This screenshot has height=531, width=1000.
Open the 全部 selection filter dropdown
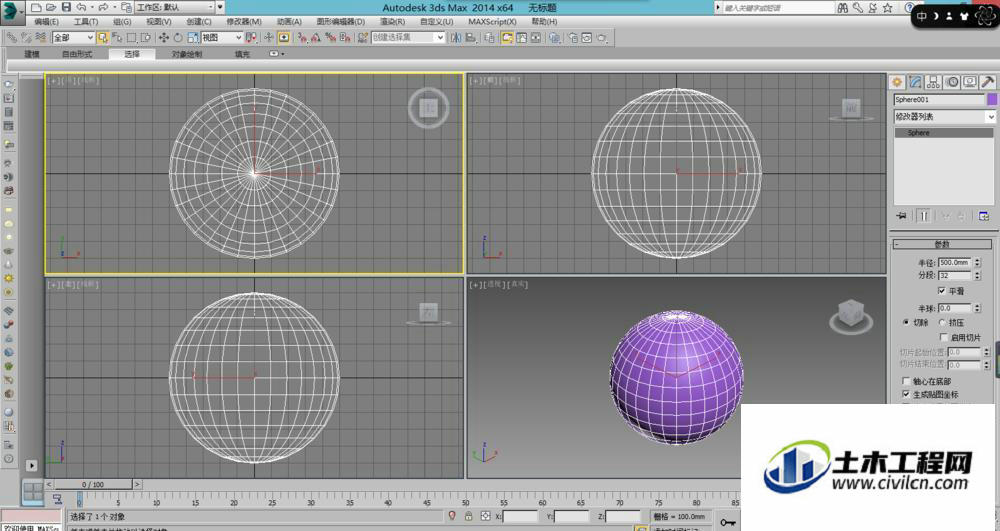73,38
